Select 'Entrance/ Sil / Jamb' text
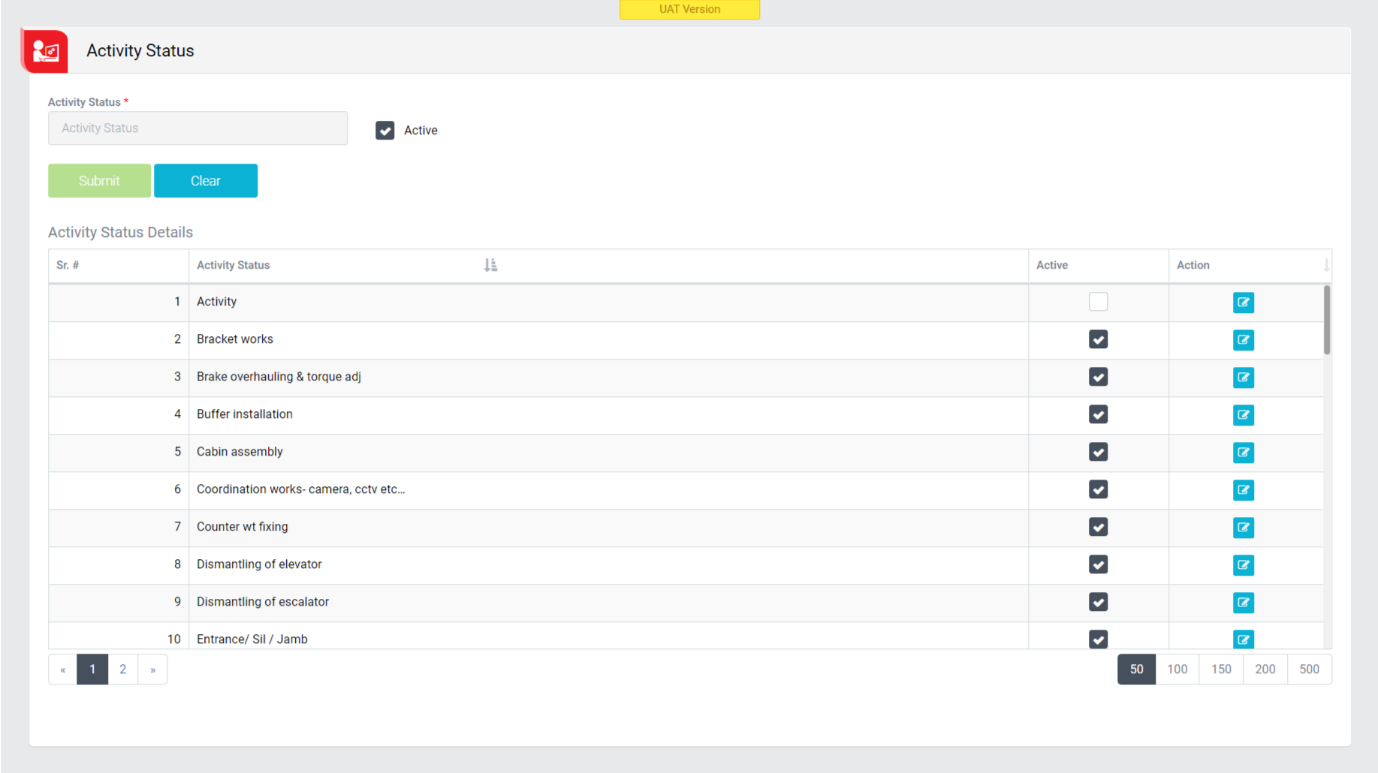1378x773 pixels. 252,639
